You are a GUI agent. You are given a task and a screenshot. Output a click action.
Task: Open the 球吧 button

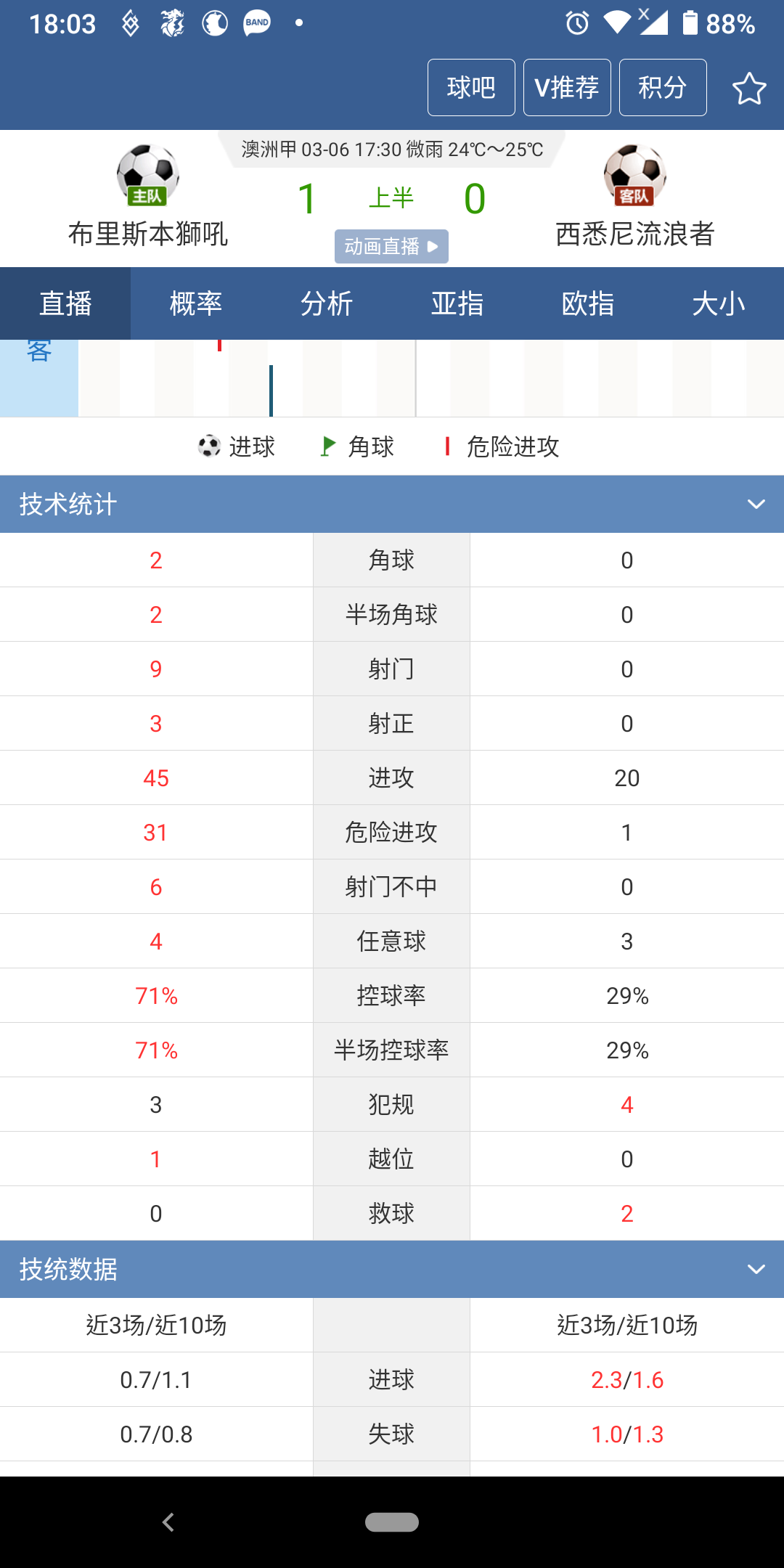point(471,87)
